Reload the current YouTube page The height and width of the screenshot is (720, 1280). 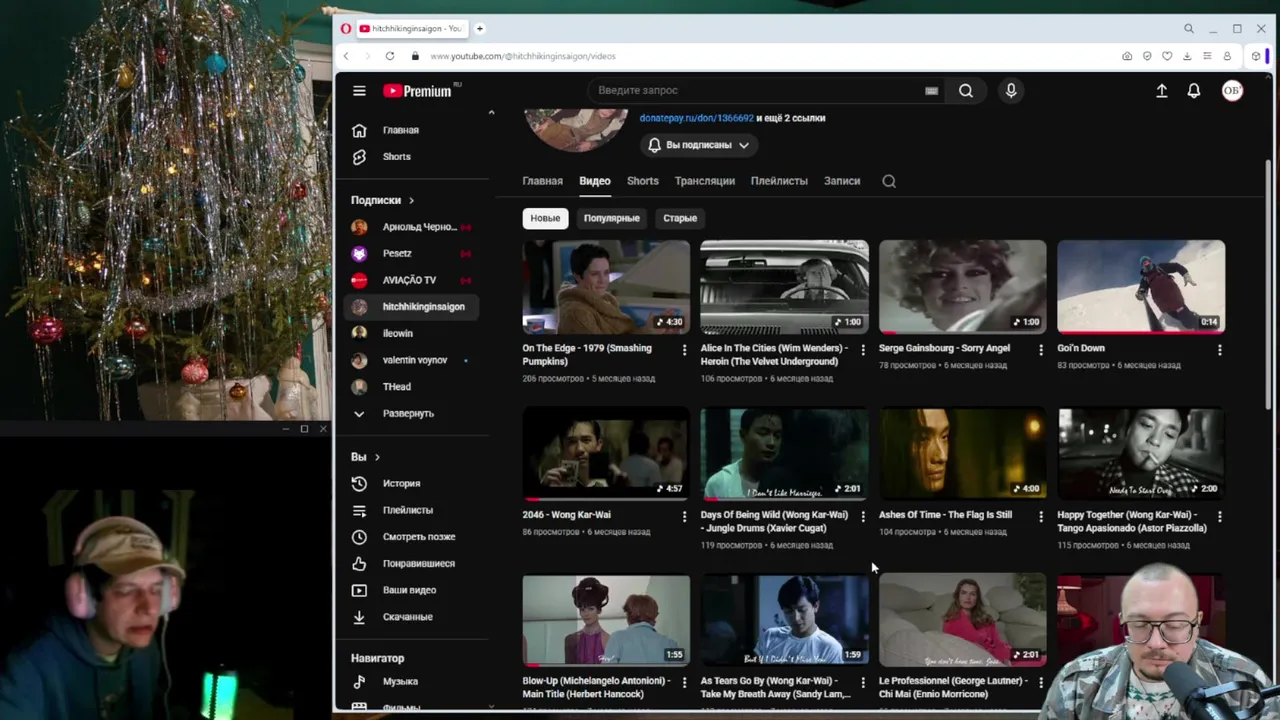coord(389,56)
